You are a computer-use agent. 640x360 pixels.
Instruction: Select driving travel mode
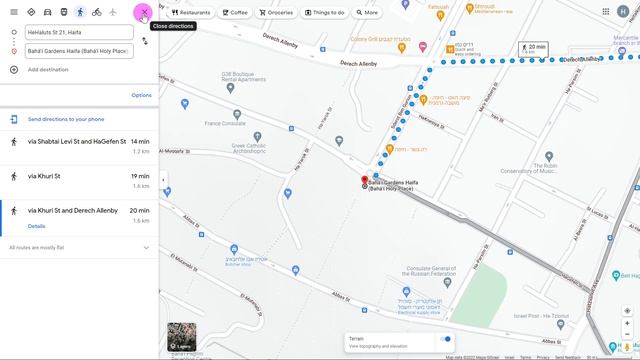click(47, 12)
